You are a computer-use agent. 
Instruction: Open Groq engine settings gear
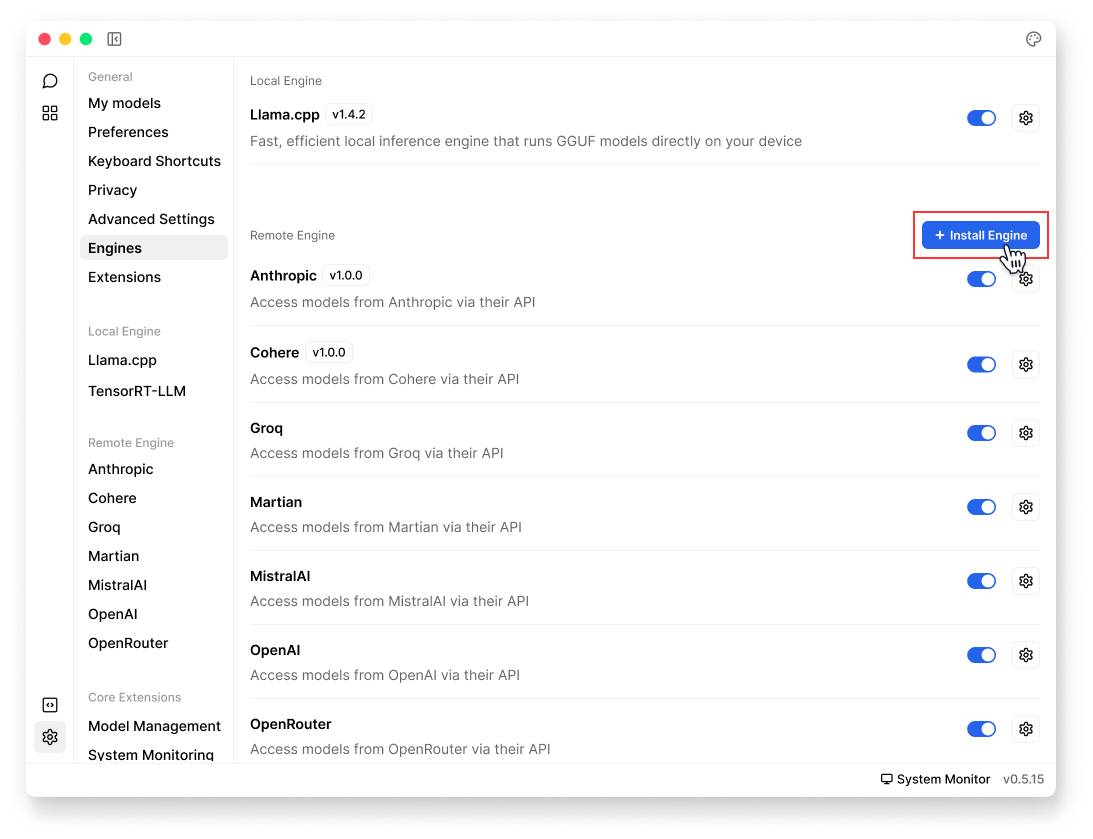[x=1025, y=433]
